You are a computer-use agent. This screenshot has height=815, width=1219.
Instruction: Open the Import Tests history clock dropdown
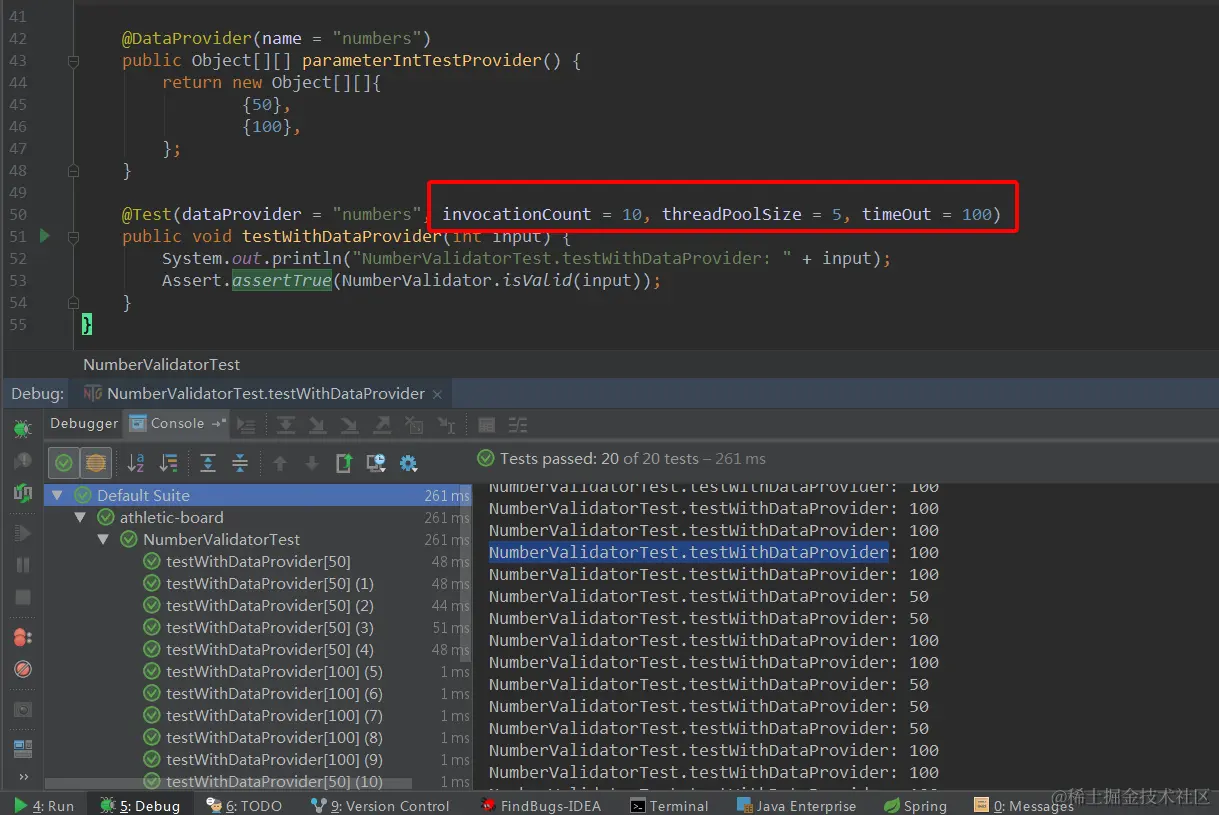[376, 463]
